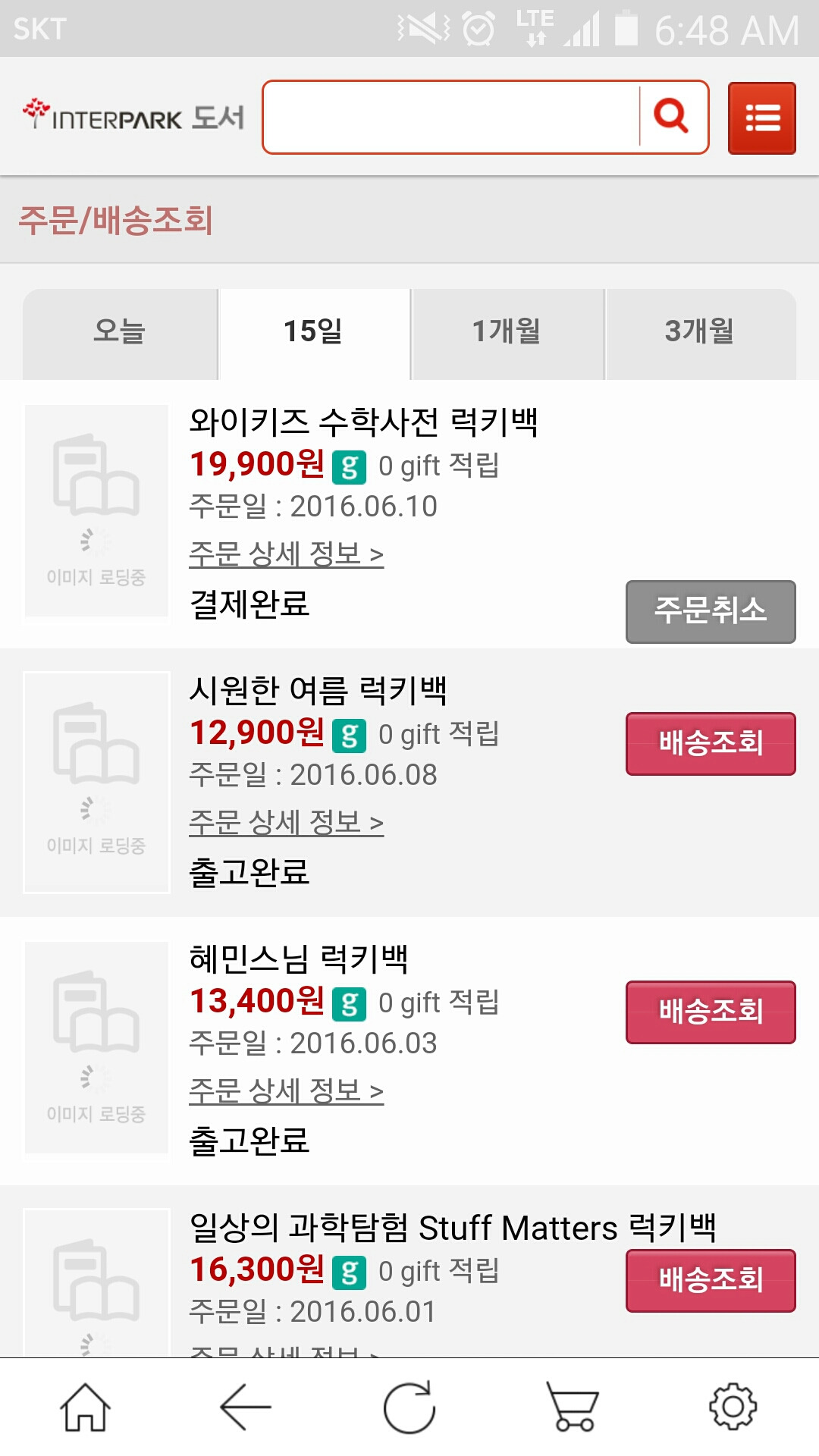This screenshot has height=1456, width=819.
Task: Click 배송조회 for 혜민스님 럭키백
Action: (x=711, y=1012)
